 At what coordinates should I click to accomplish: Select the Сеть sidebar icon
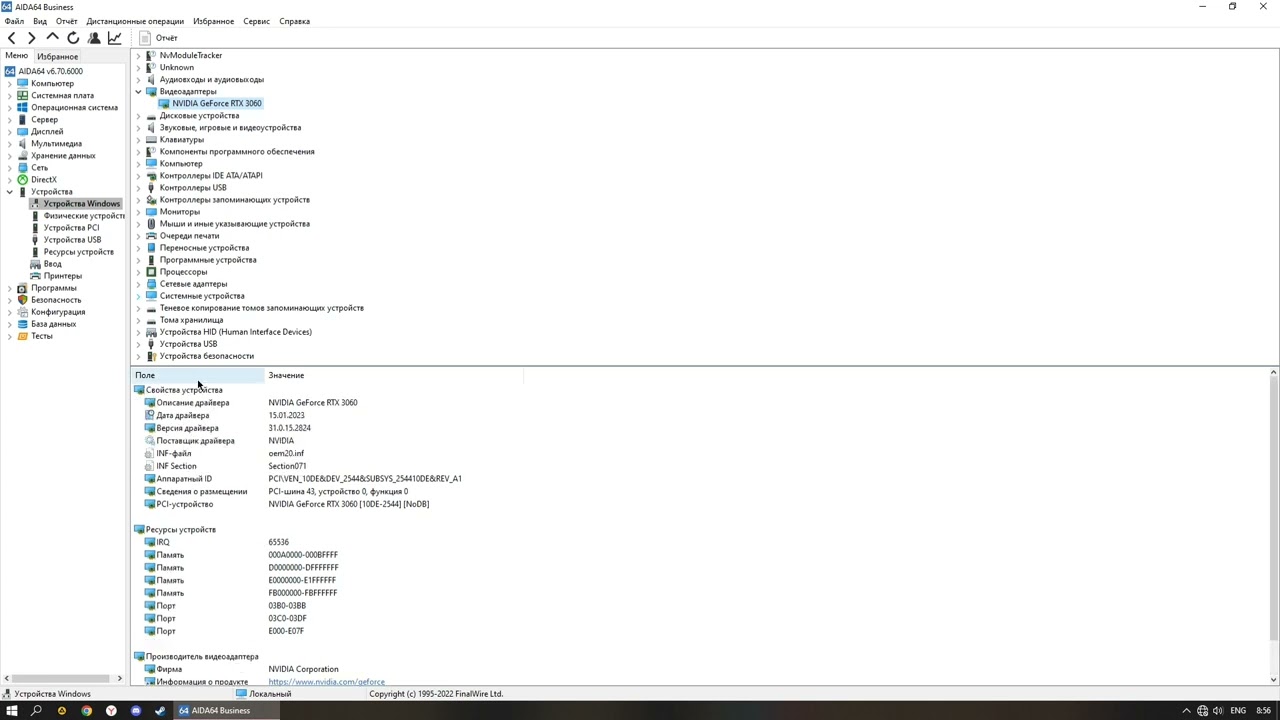pyautogui.click(x=22, y=167)
